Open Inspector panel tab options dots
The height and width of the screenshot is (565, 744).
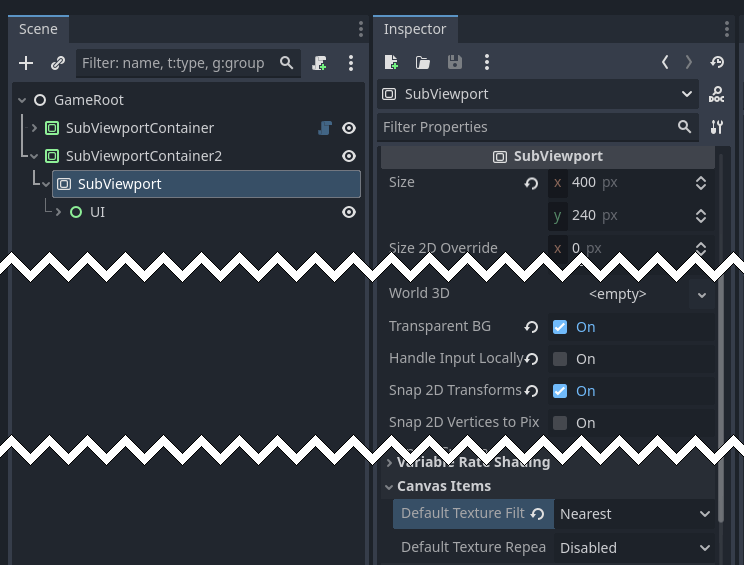726,29
